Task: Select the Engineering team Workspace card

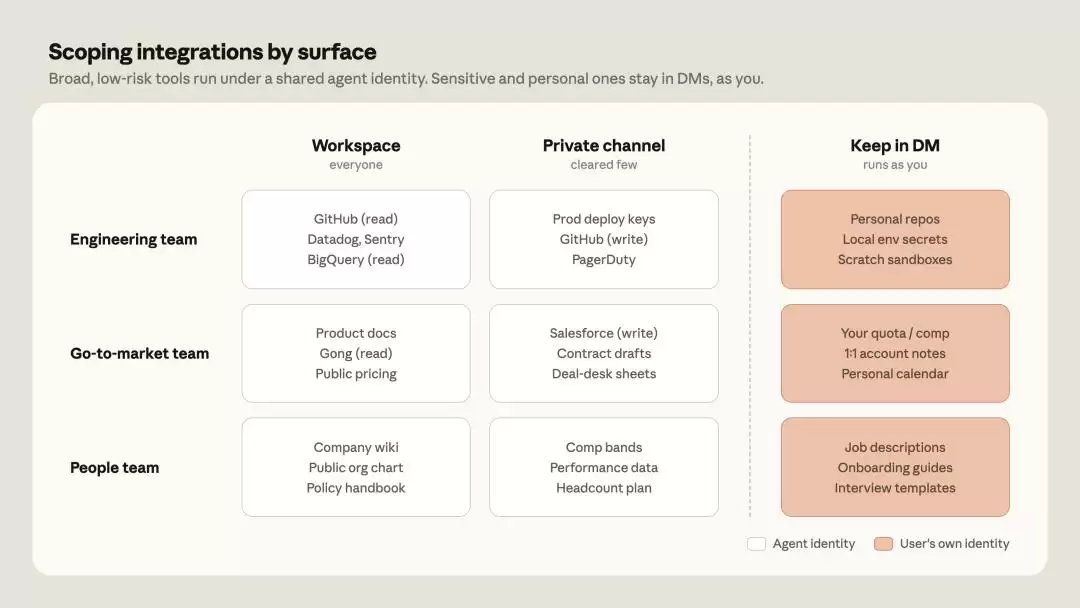Action: 356,240
